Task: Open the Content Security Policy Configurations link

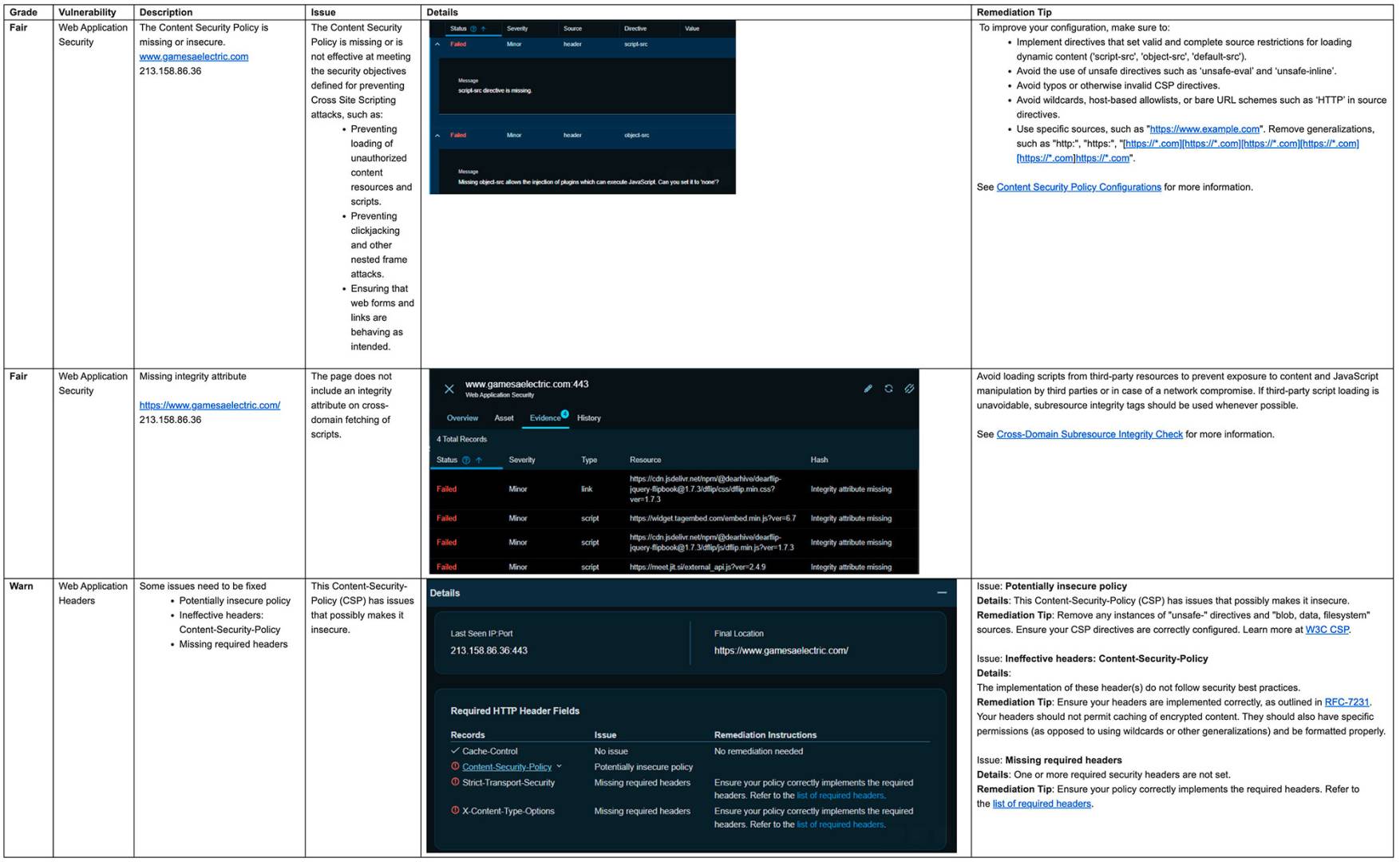Action: (x=1078, y=188)
